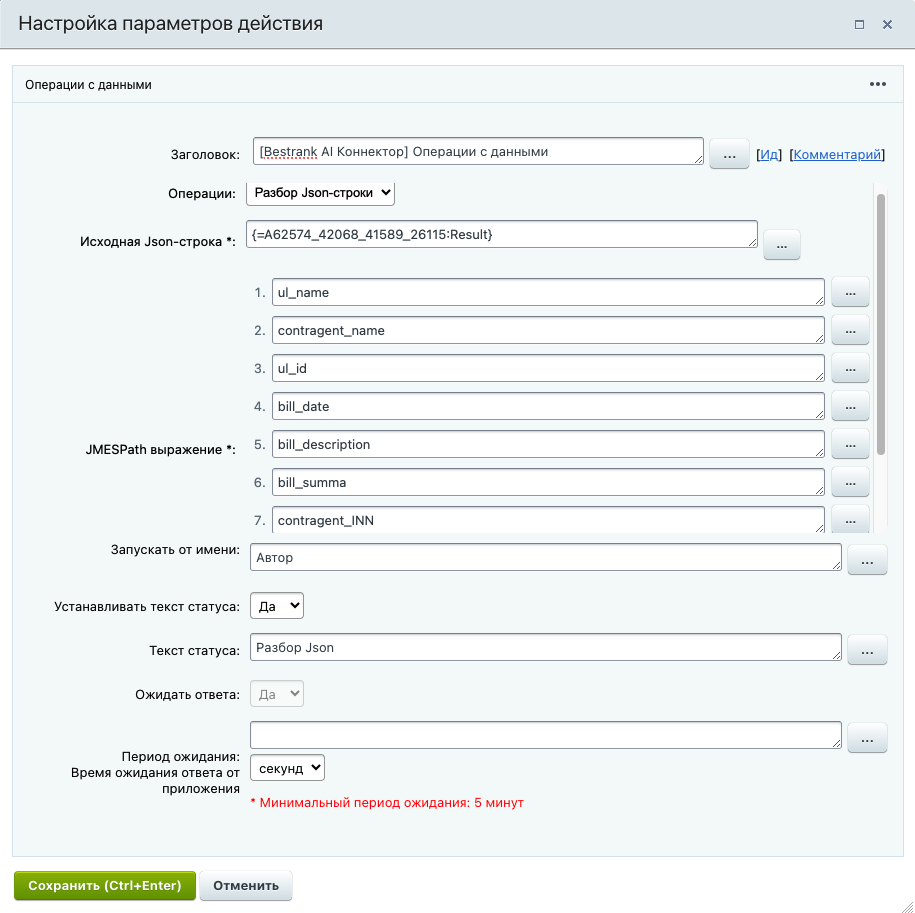
Task: Focus the bill_summa expression field
Action: [548, 483]
